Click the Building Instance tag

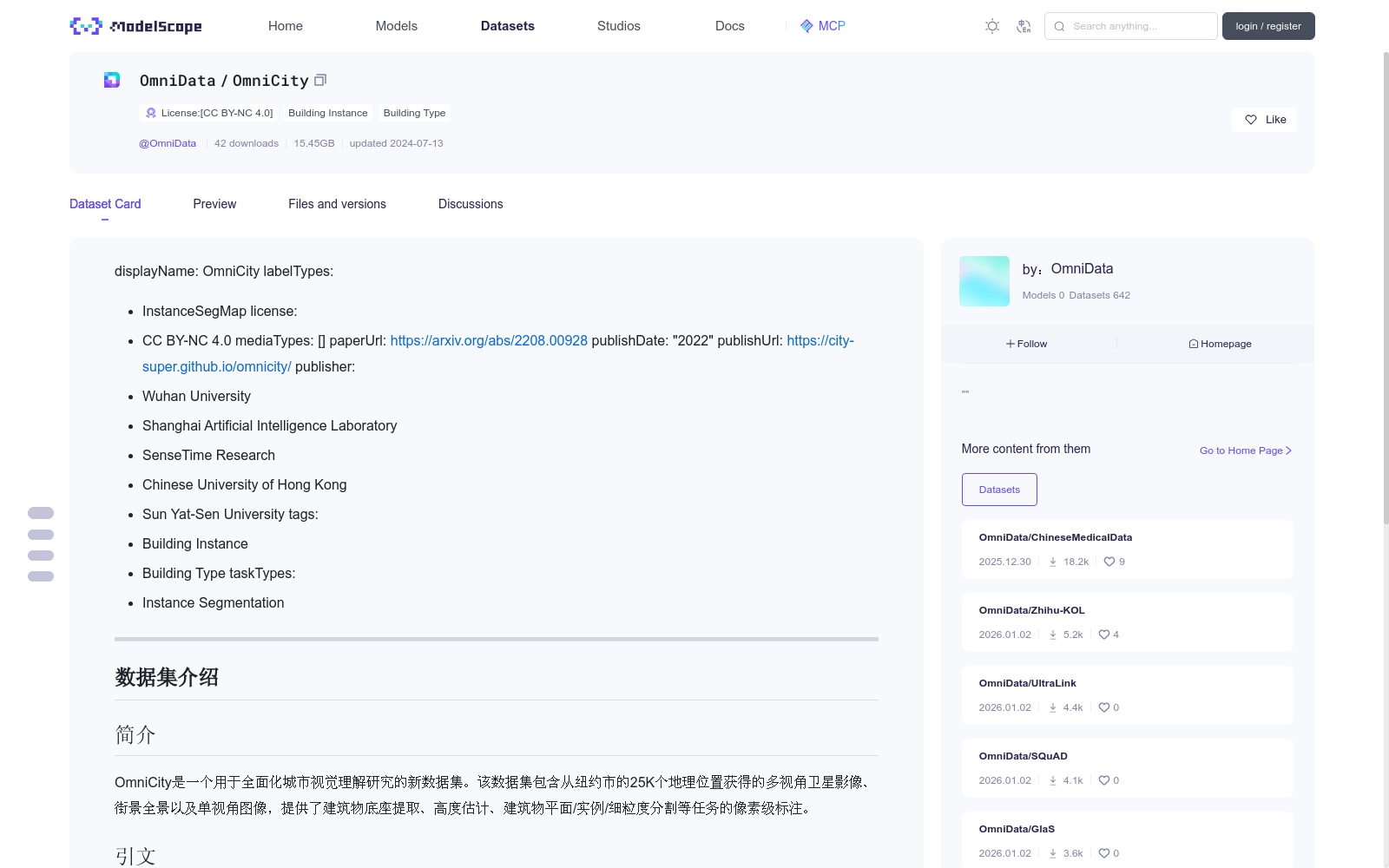[328, 113]
